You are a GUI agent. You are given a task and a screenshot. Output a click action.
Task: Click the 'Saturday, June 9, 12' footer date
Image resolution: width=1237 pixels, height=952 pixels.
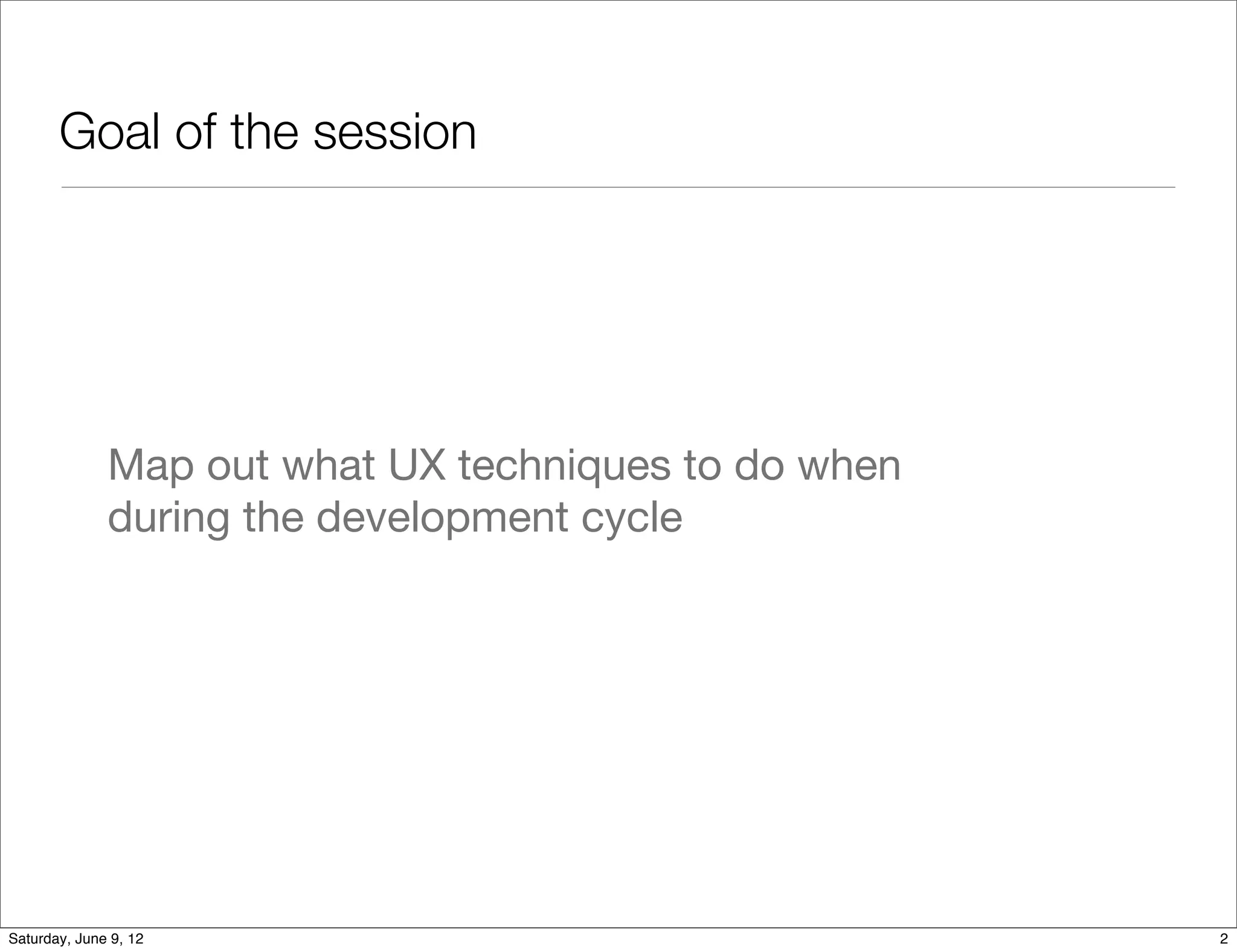click(76, 939)
